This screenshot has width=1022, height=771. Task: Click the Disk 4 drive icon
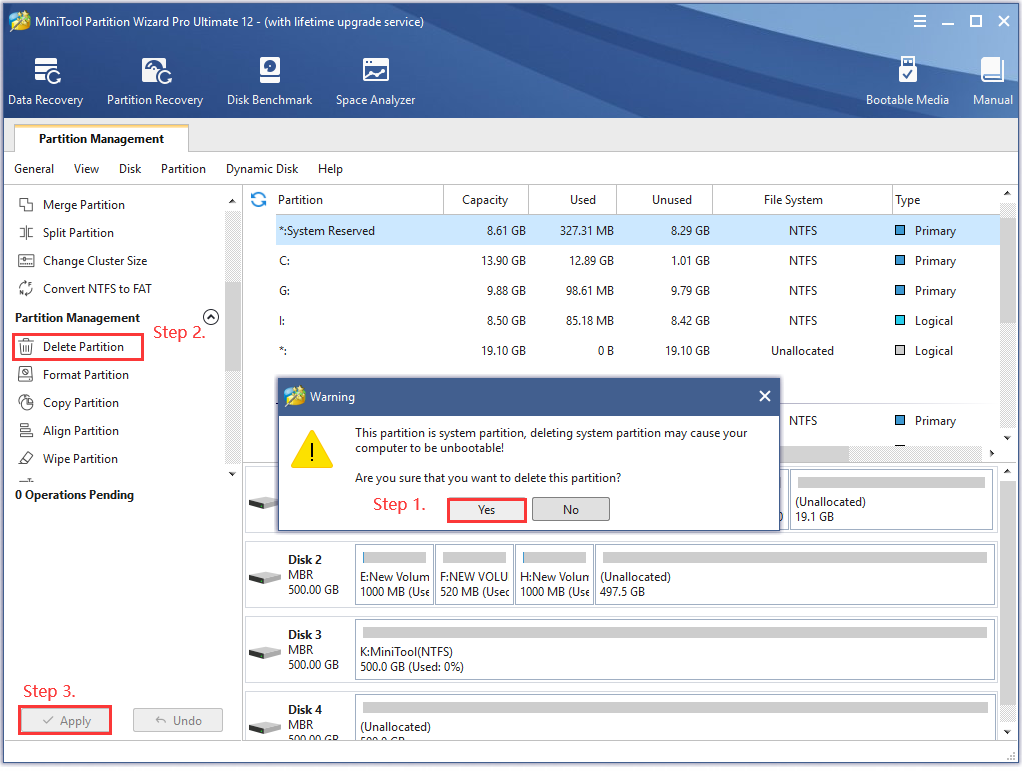coord(265,727)
